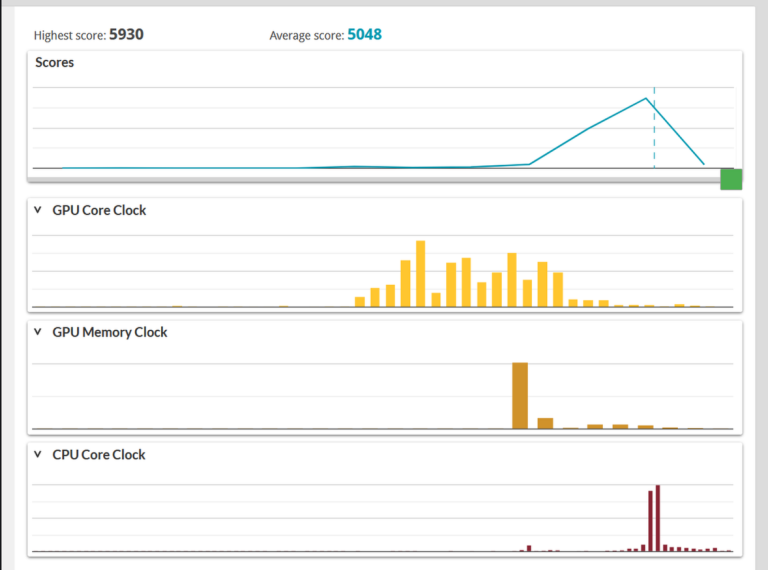Collapse the GPU Memory Clock panel chevron
This screenshot has height=570, width=768.
pos(38,332)
